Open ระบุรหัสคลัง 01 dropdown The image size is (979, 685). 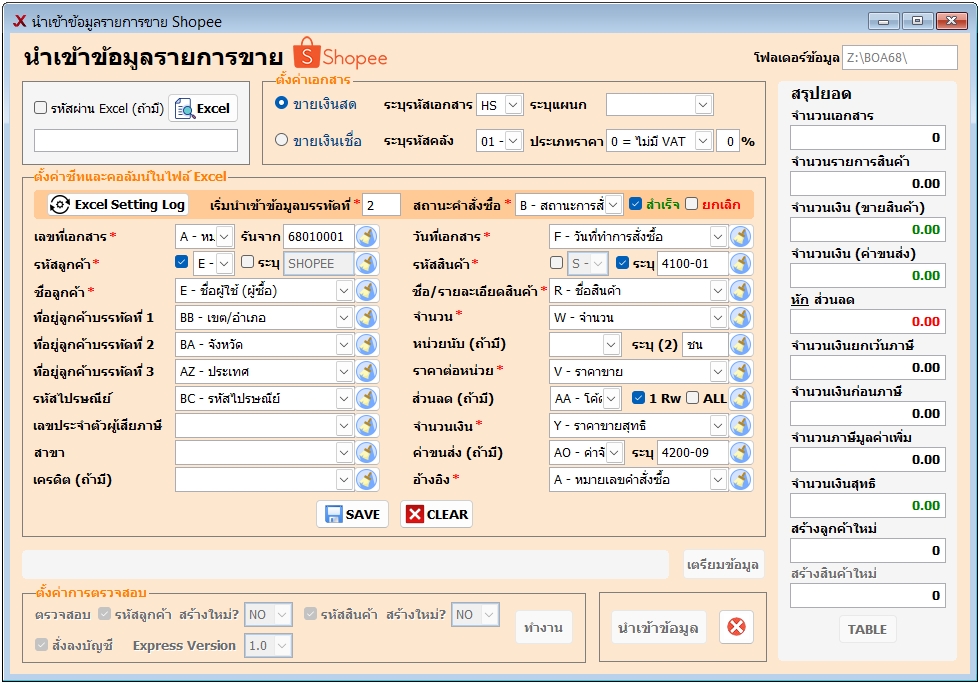pyautogui.click(x=513, y=141)
